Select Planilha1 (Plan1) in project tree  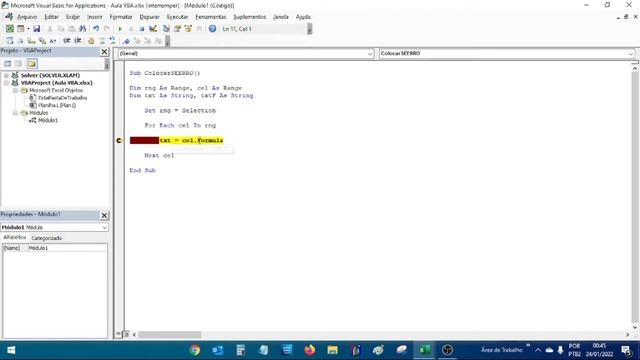[x=57, y=105]
